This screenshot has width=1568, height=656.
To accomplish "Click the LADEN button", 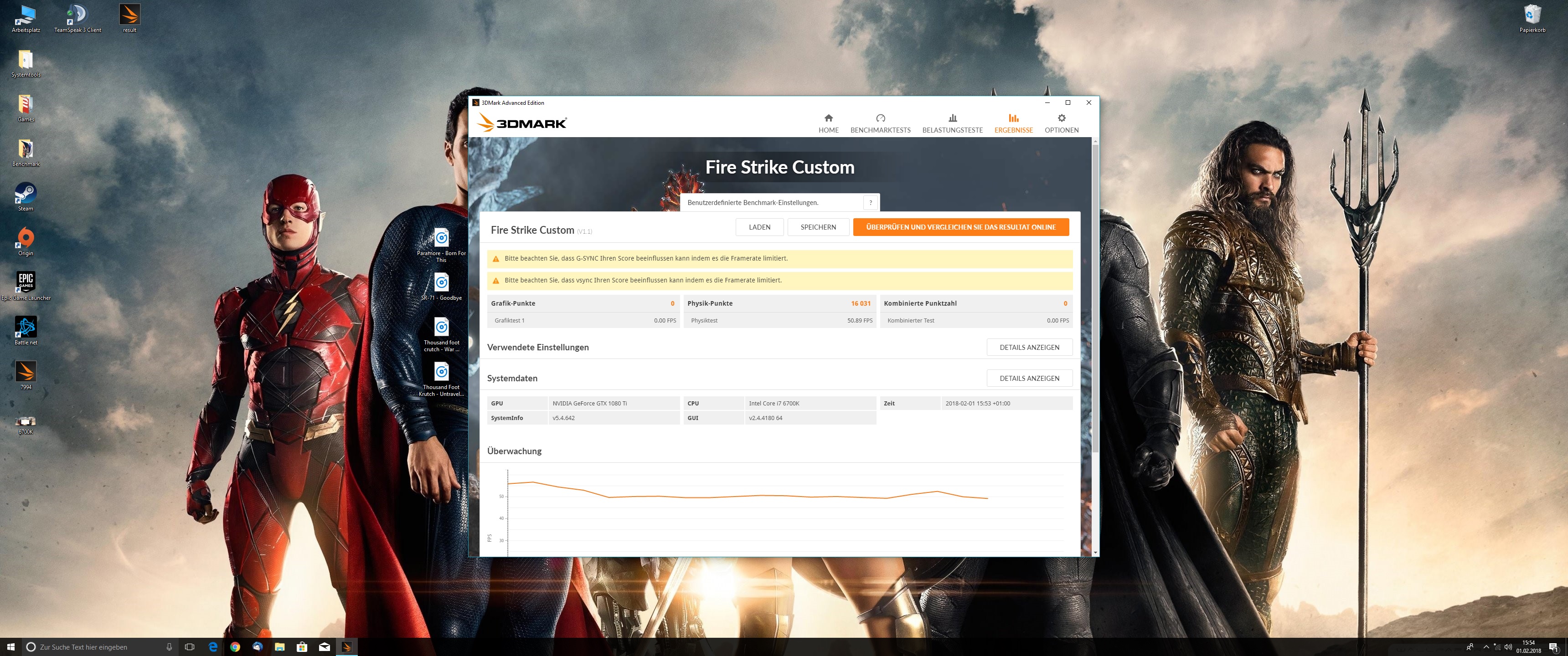I will [759, 227].
